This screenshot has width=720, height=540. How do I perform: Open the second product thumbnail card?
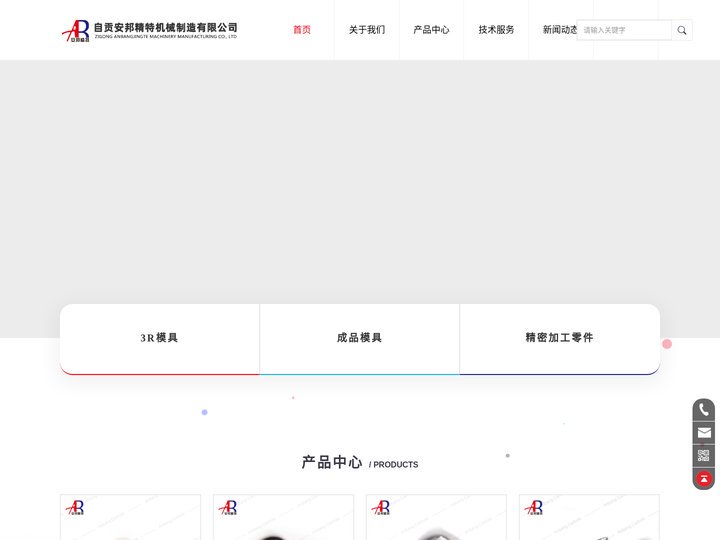click(283, 517)
